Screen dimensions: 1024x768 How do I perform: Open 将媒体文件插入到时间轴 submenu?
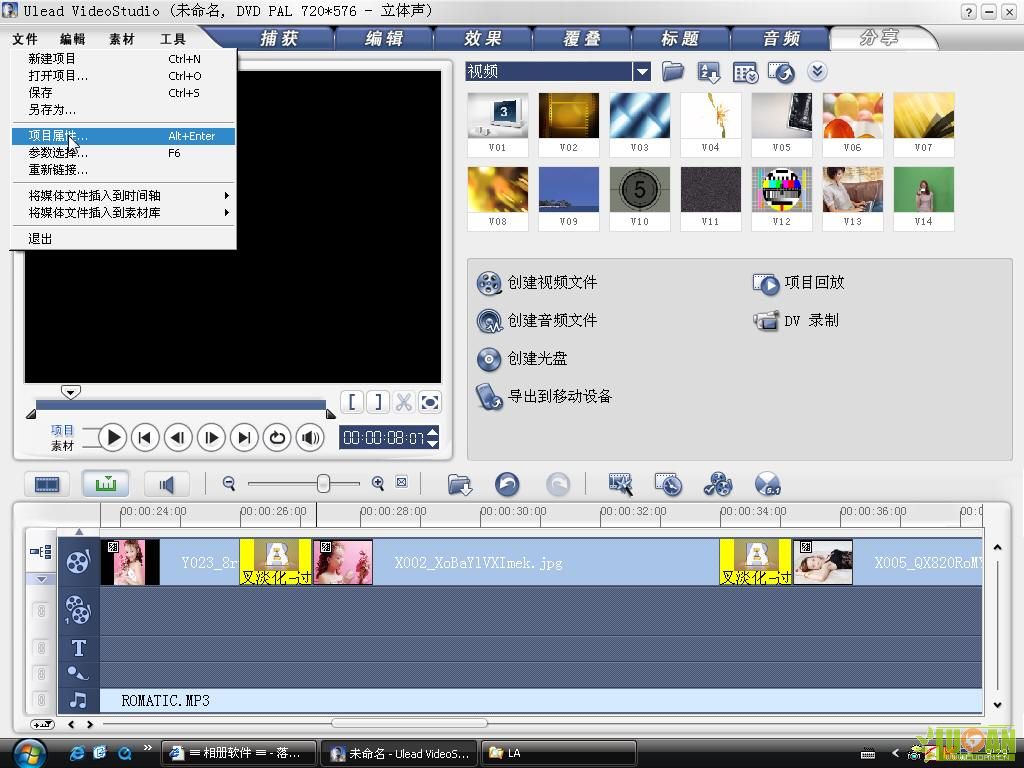coord(123,195)
